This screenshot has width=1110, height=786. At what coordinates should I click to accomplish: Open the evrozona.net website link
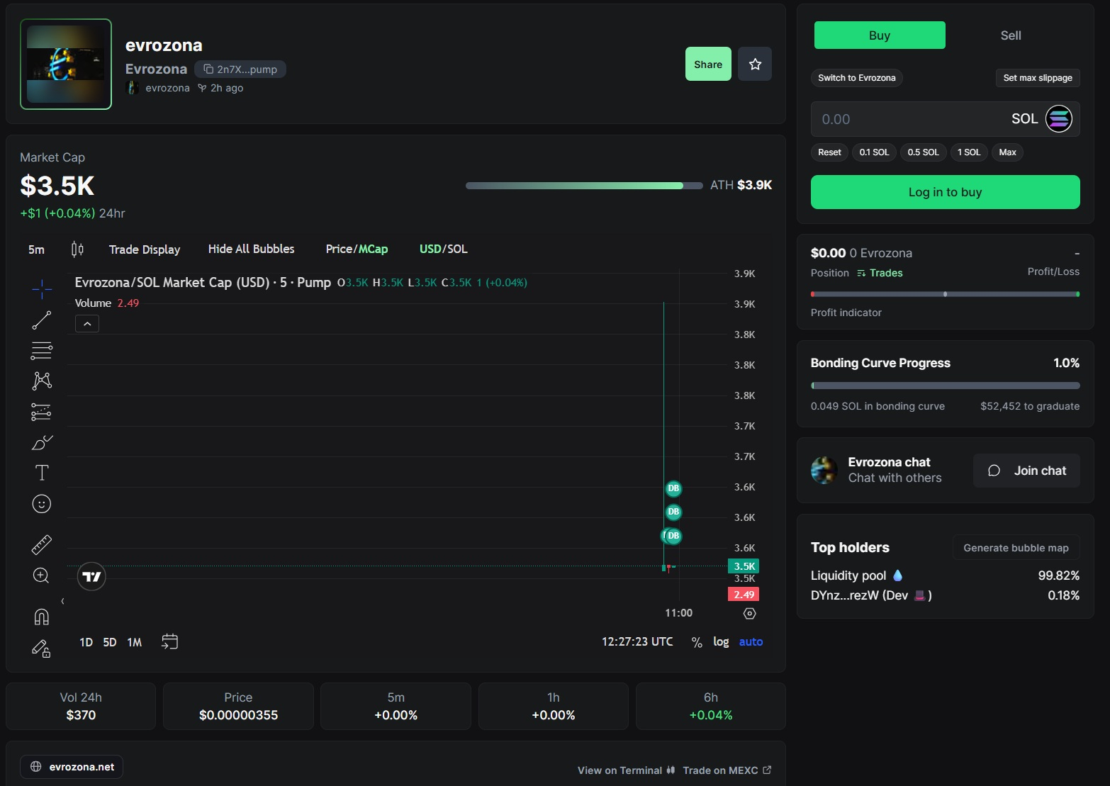(x=72, y=767)
